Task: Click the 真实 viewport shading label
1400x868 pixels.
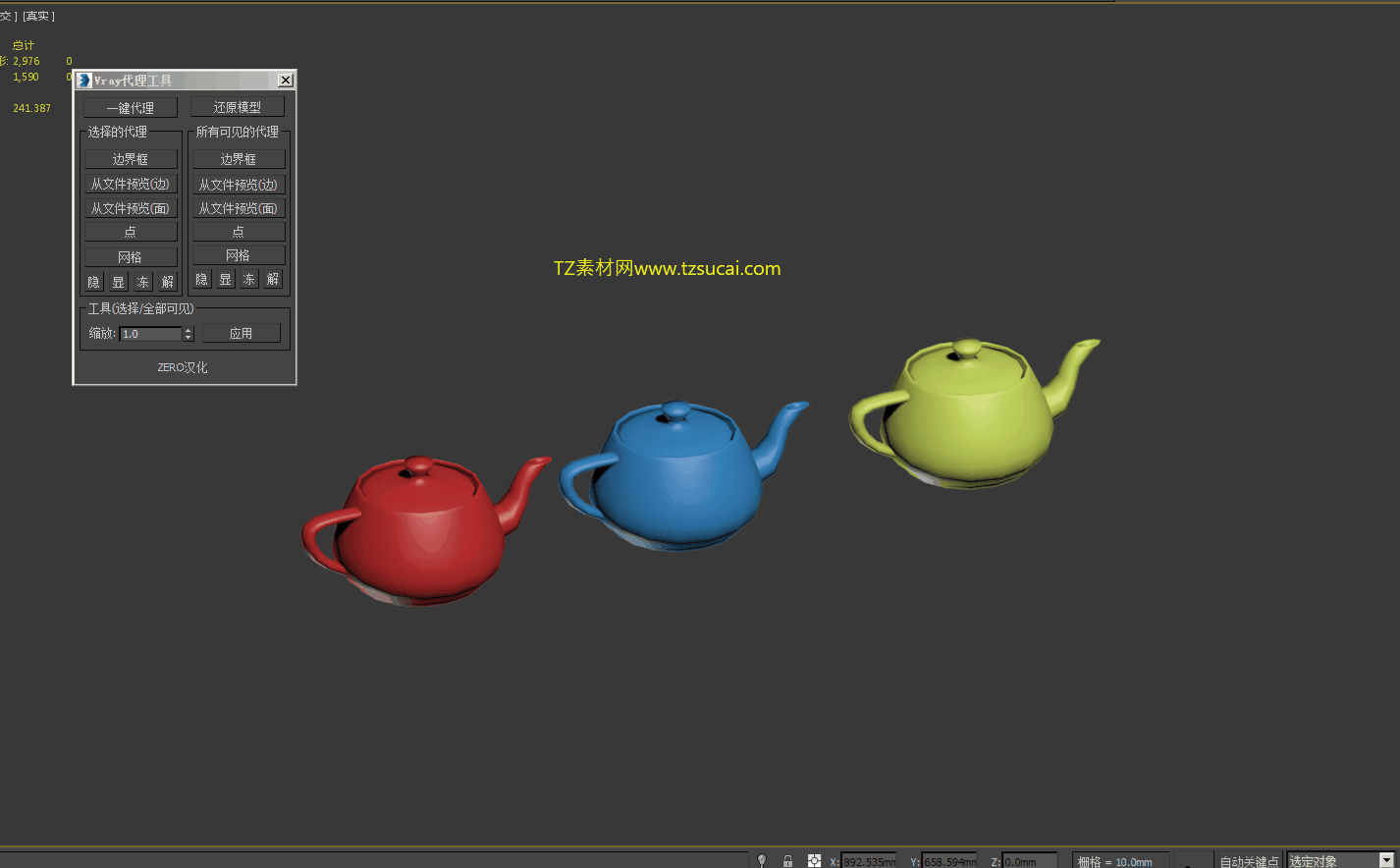Action: (38, 16)
